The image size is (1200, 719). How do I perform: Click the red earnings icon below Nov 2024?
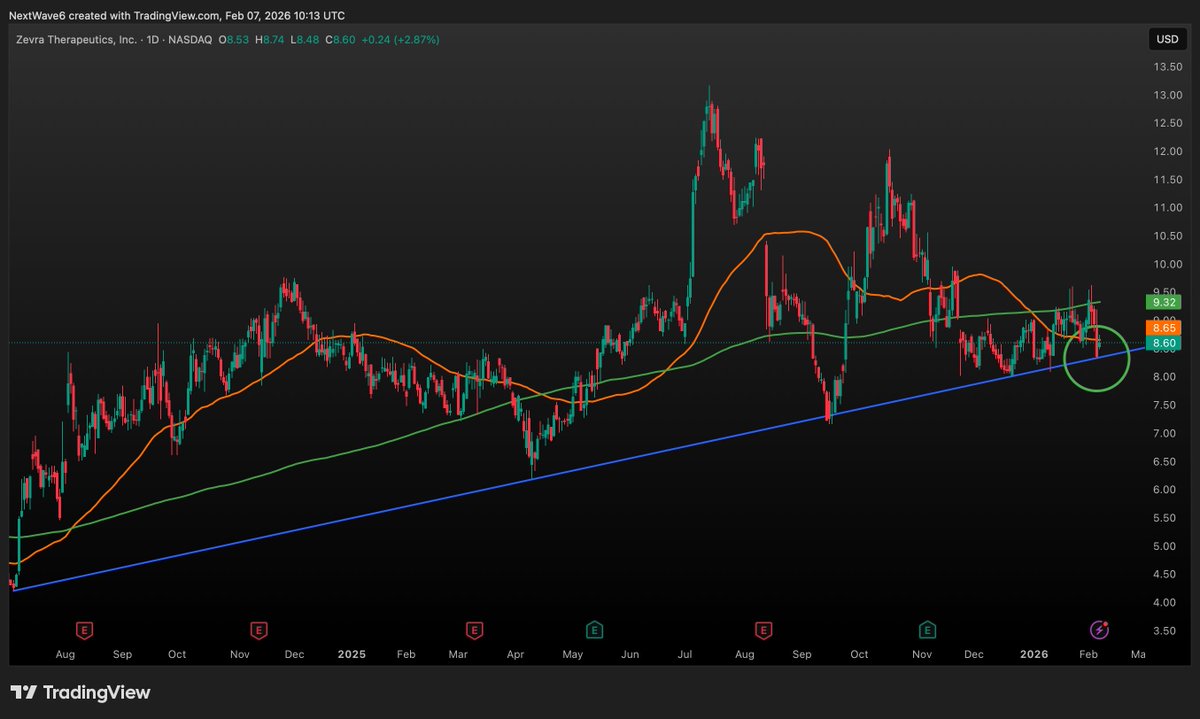258,632
